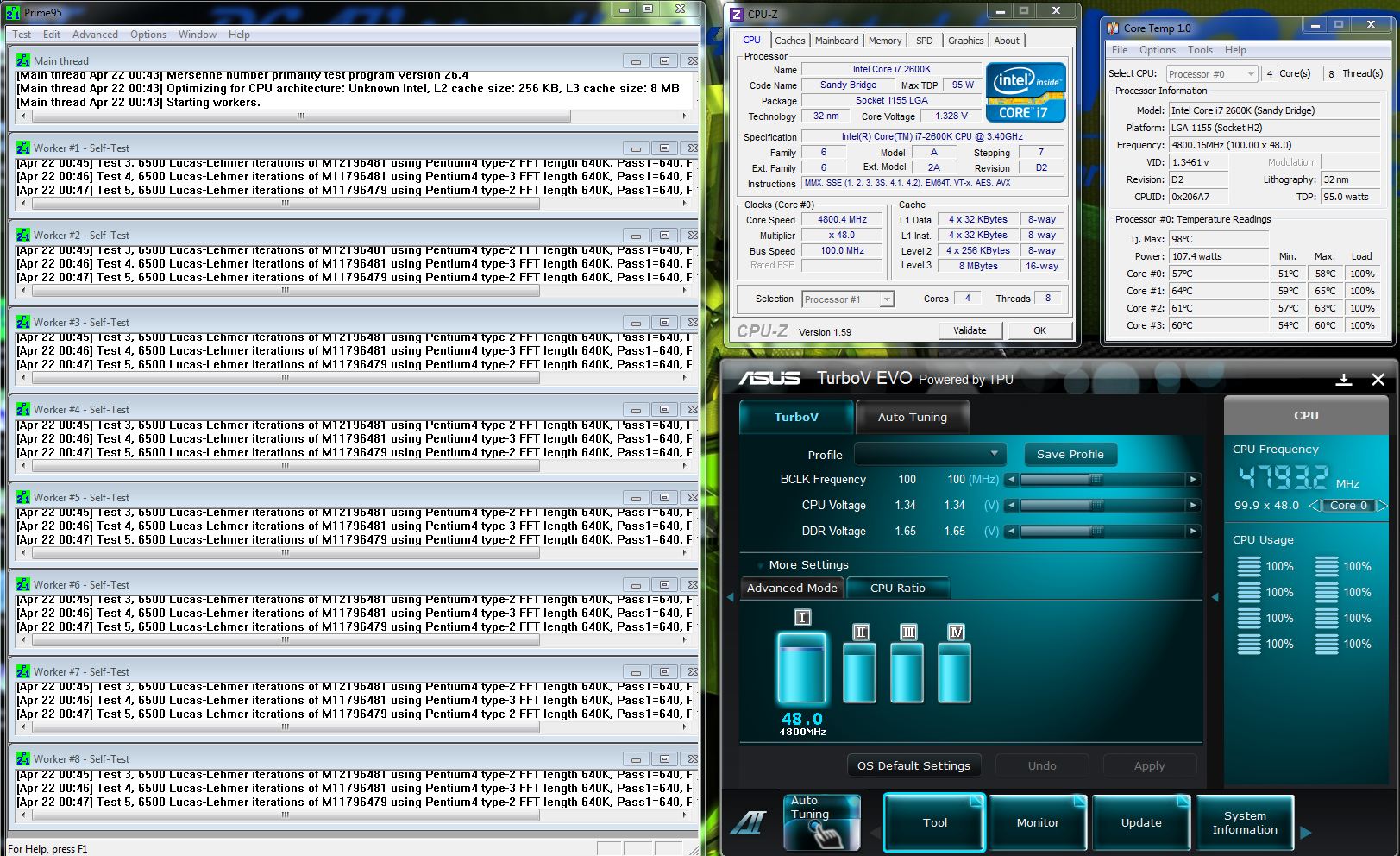
Task: Increase DDR Voltage with right arrow
Action: (1193, 532)
